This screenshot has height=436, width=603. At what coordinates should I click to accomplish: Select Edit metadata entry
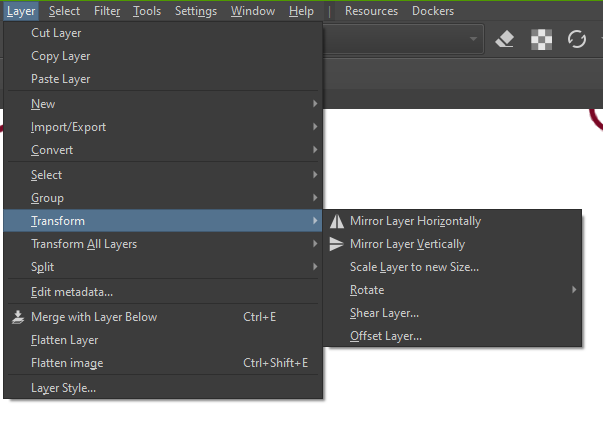pyautogui.click(x=71, y=292)
